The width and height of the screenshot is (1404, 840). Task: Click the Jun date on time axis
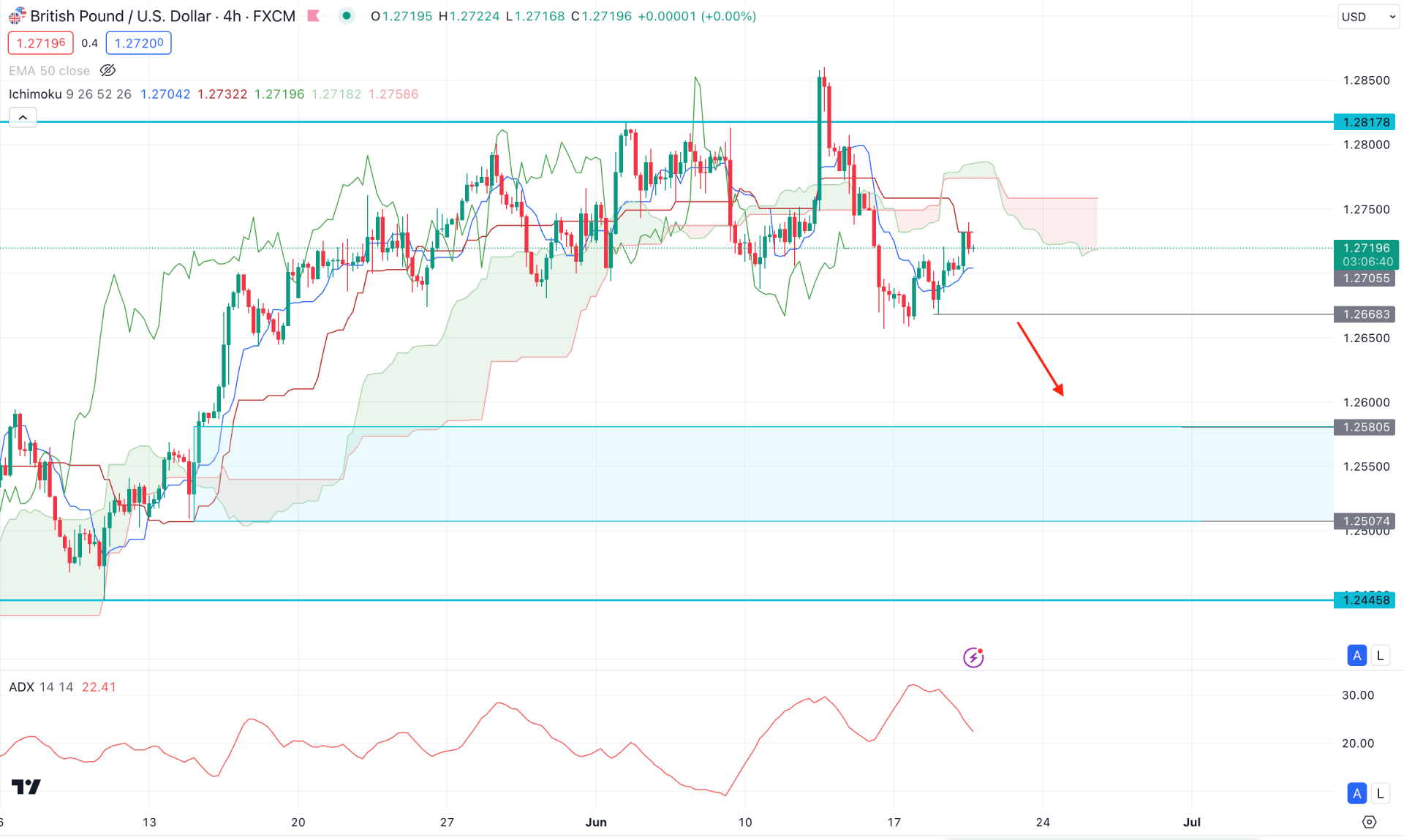[596, 822]
